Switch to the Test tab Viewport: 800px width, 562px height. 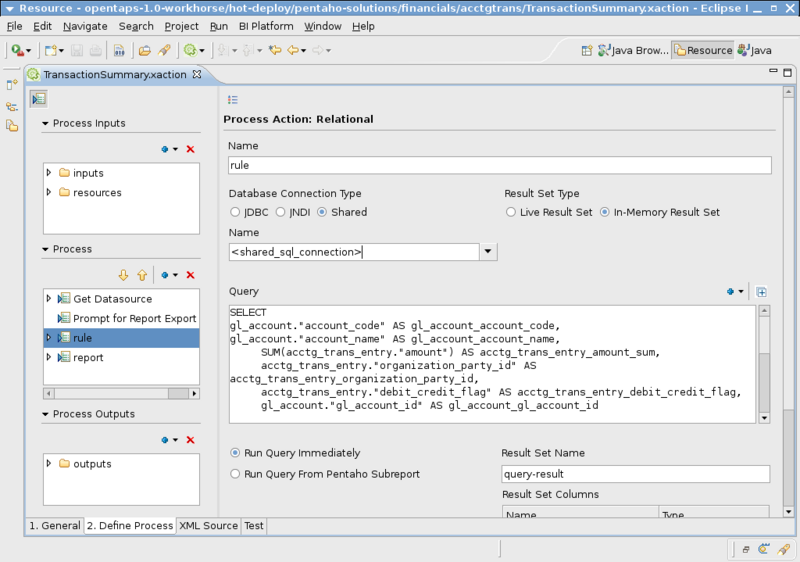pyautogui.click(x=254, y=525)
